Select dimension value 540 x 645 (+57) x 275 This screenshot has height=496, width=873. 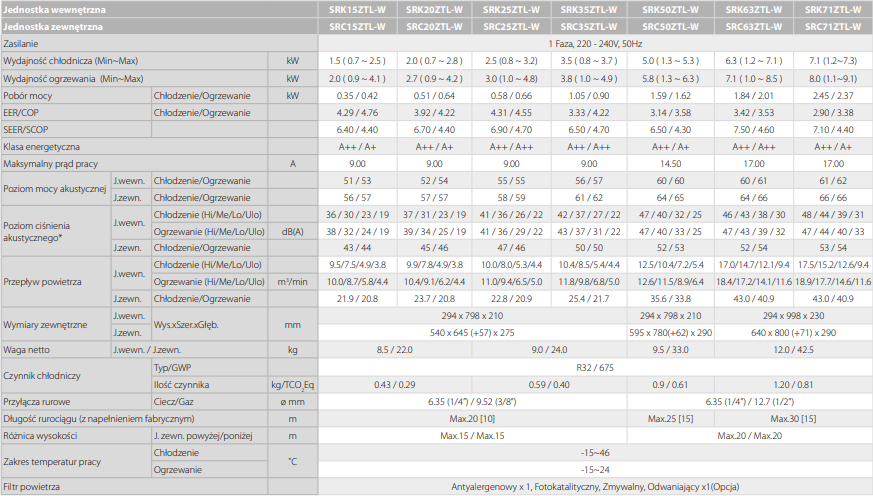coord(472,333)
